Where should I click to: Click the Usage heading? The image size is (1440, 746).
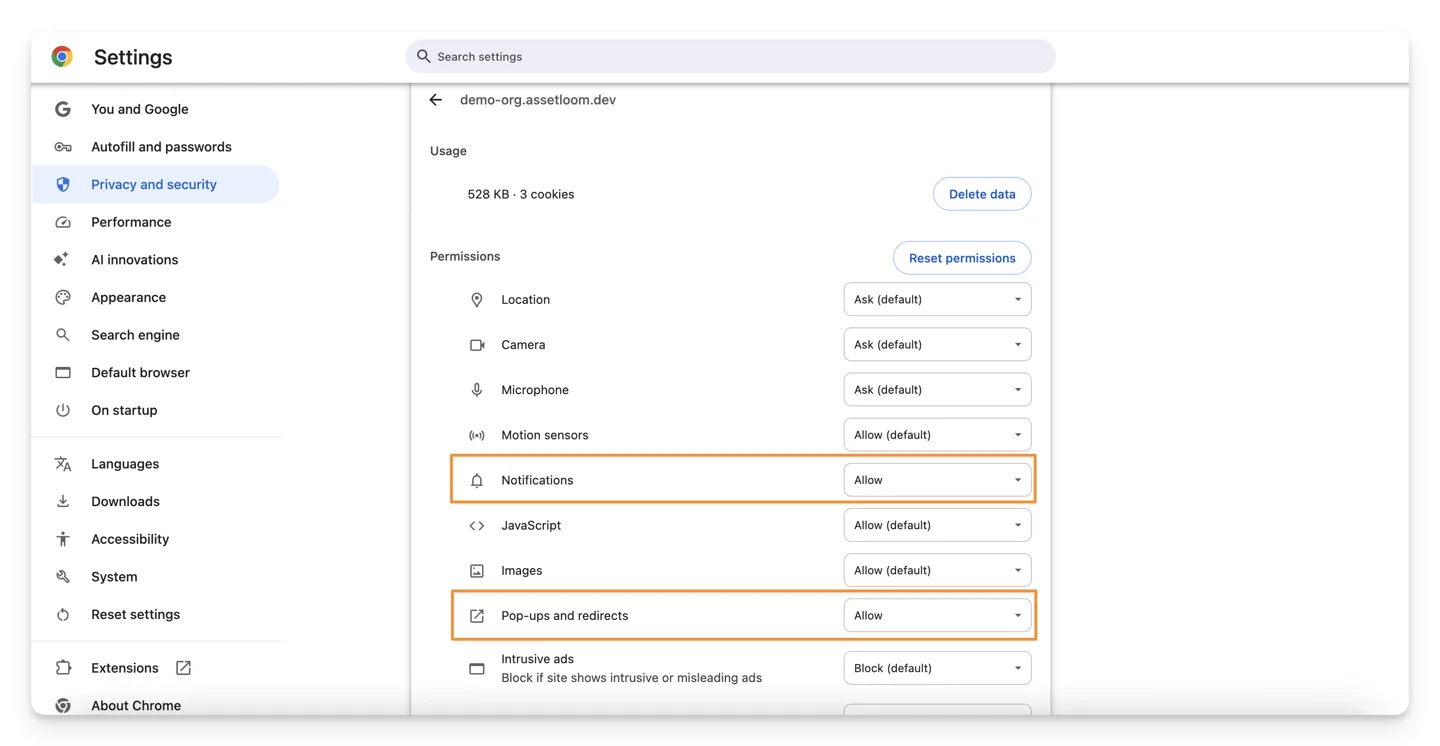point(448,151)
